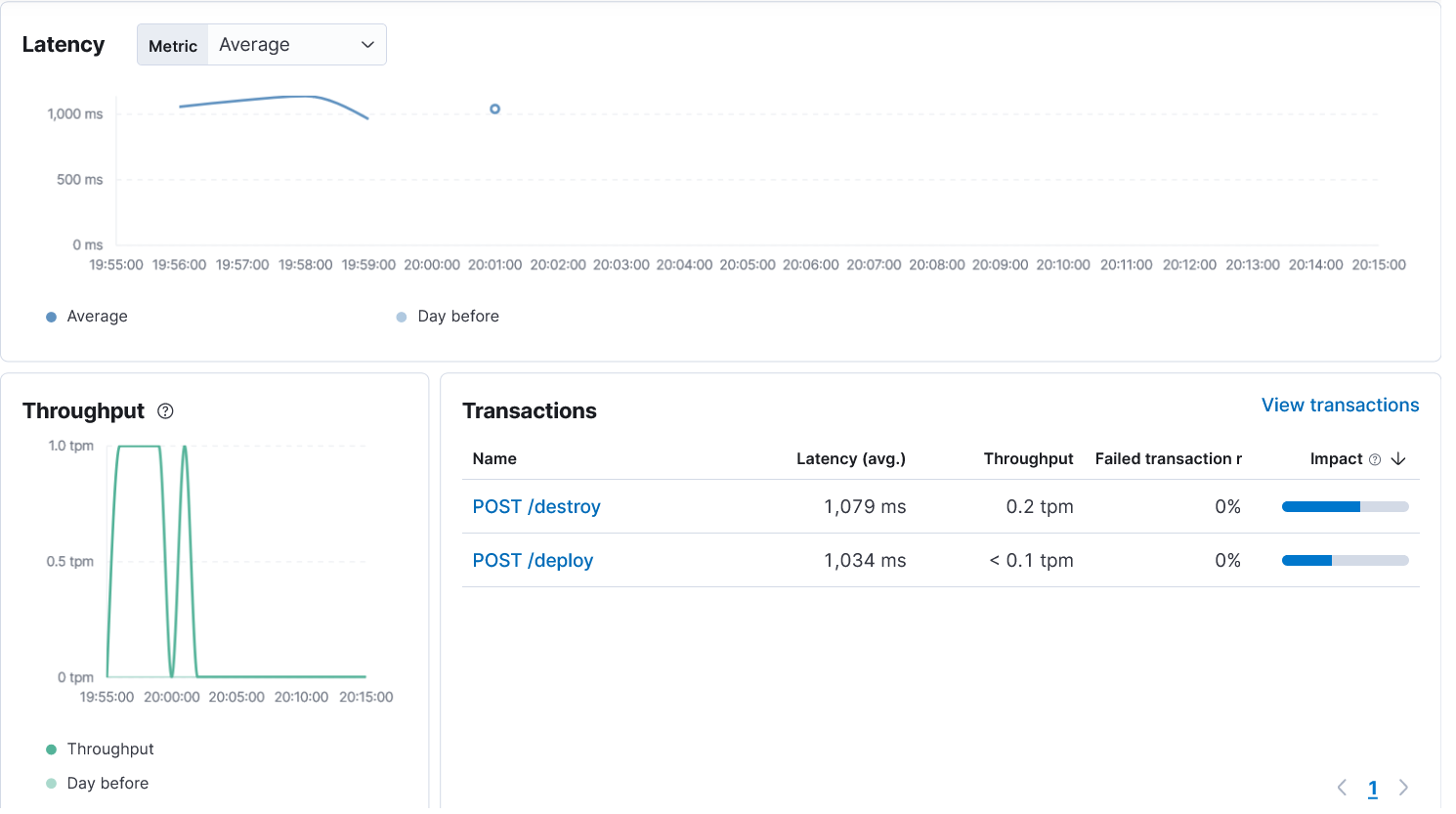Sort table by Throughput column header
Screen dimensions: 1456x814
[x=1028, y=459]
